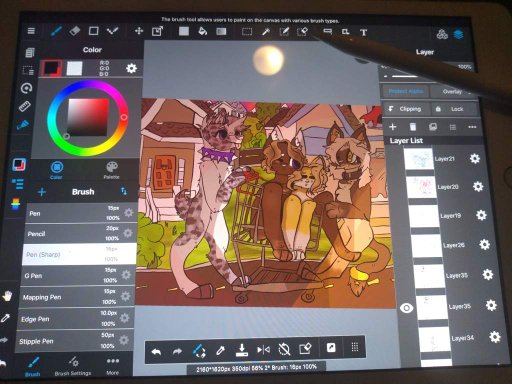Select the Move tool icon
Image resolution: width=512 pixels, height=384 pixels.
pyautogui.click(x=139, y=31)
